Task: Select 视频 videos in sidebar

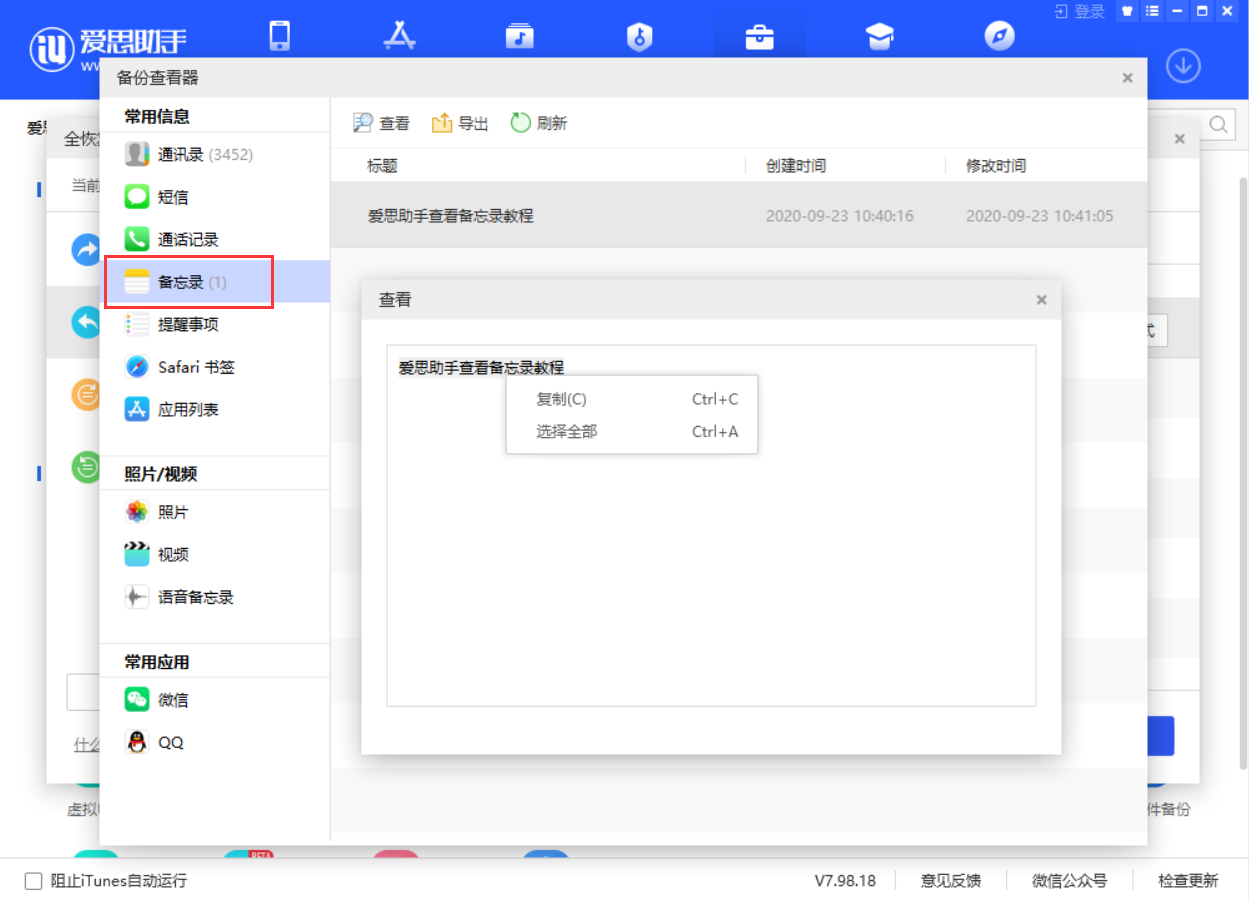Action: coord(215,554)
